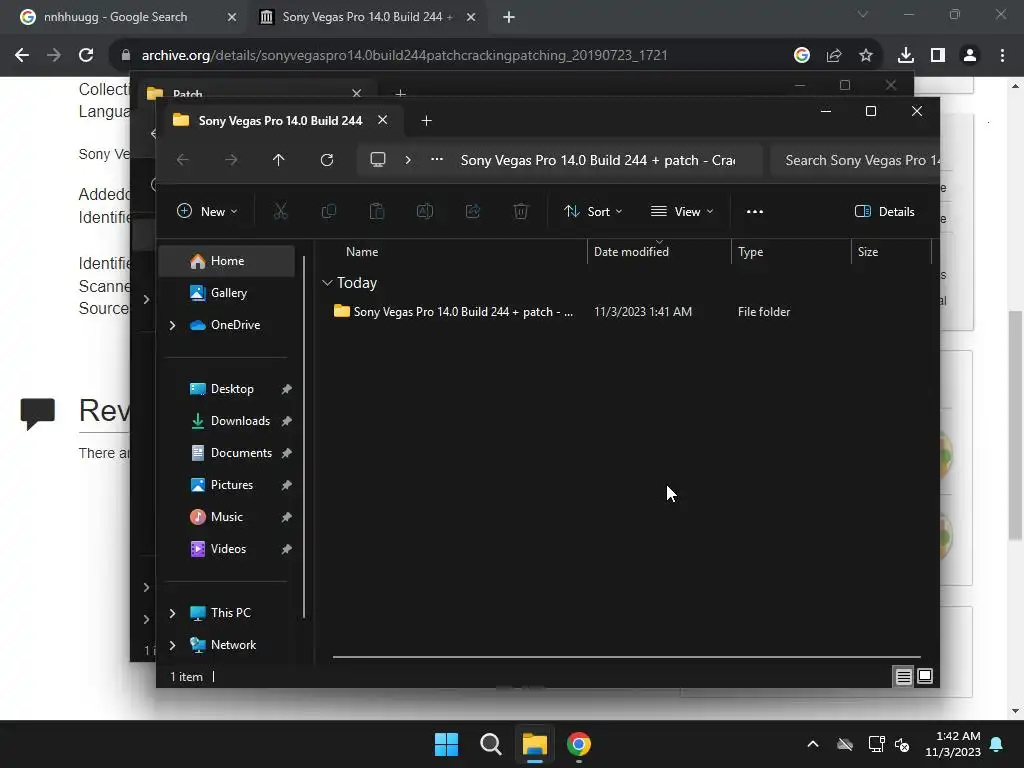Unpin Pictures using its pin icon
Screen dimensions: 1024x768
point(286,485)
